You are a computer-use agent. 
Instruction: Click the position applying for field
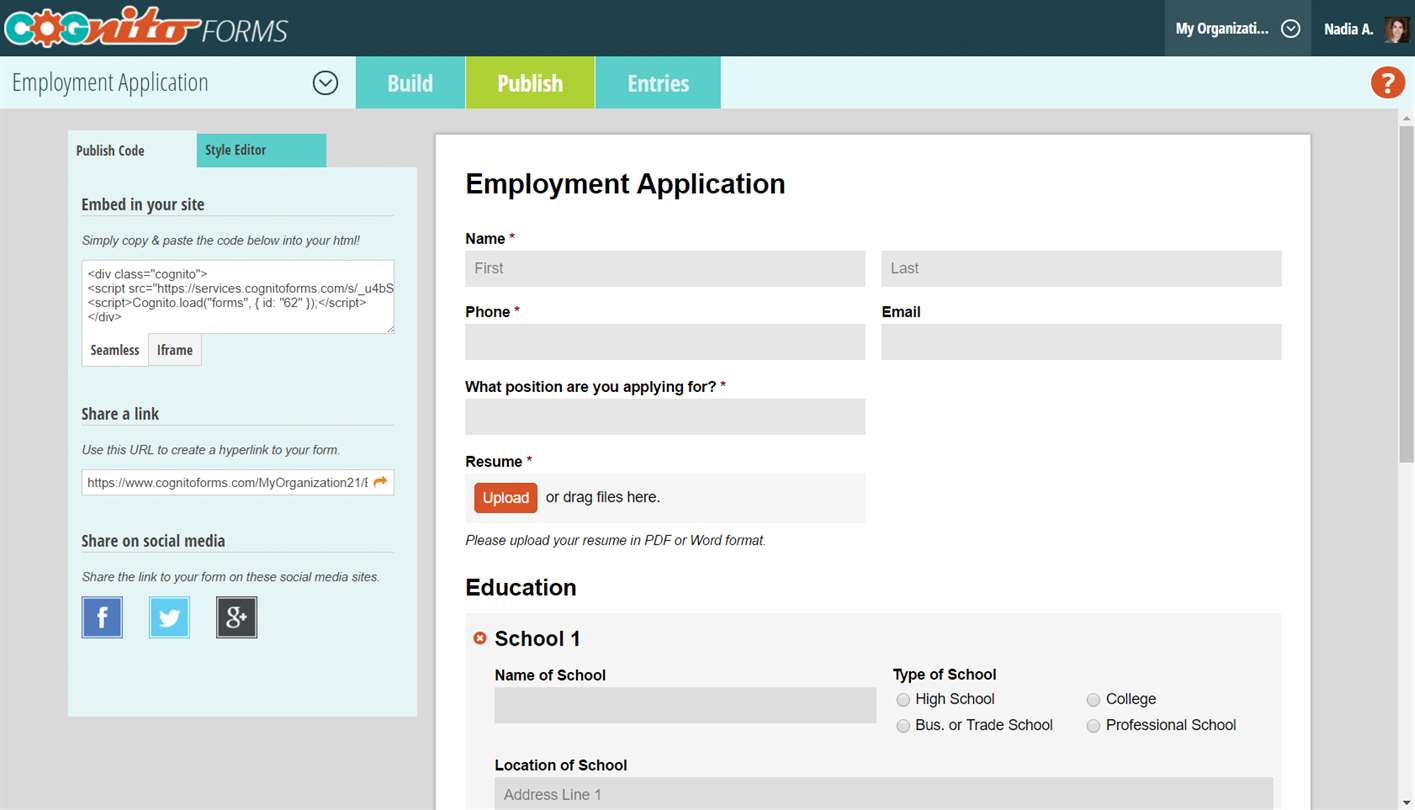[665, 417]
